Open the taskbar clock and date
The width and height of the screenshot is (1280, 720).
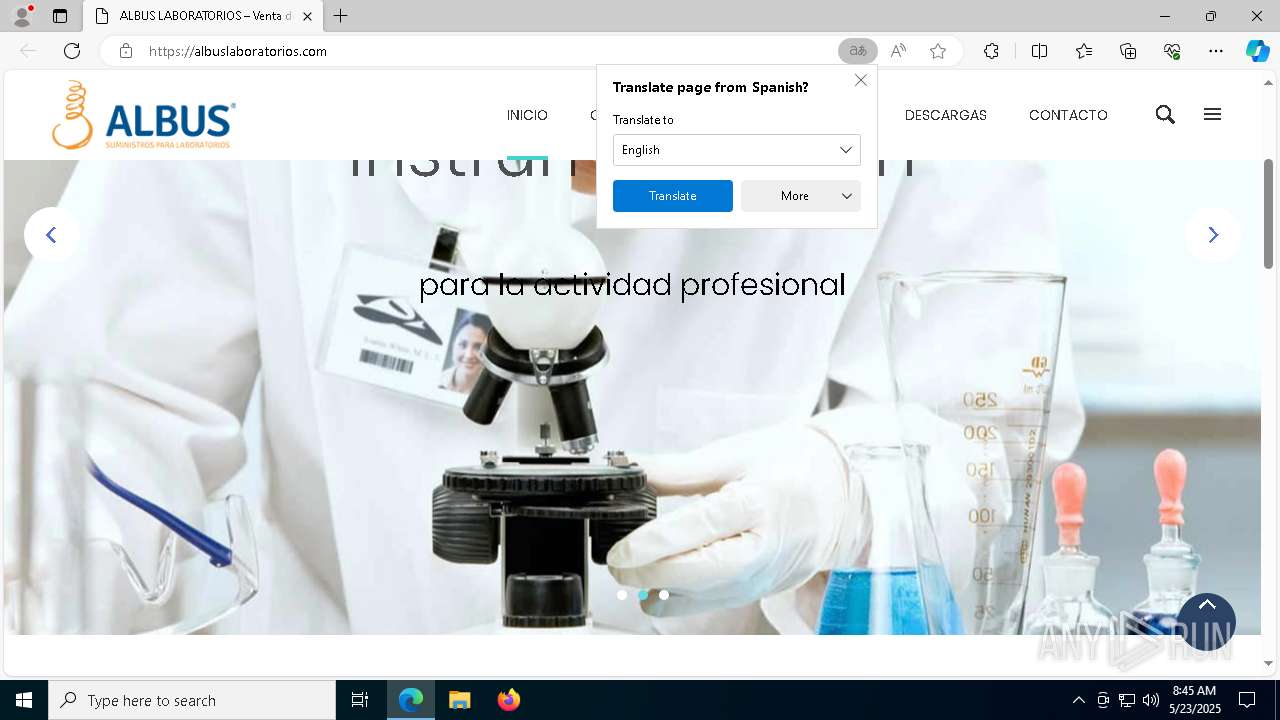(x=1195, y=700)
